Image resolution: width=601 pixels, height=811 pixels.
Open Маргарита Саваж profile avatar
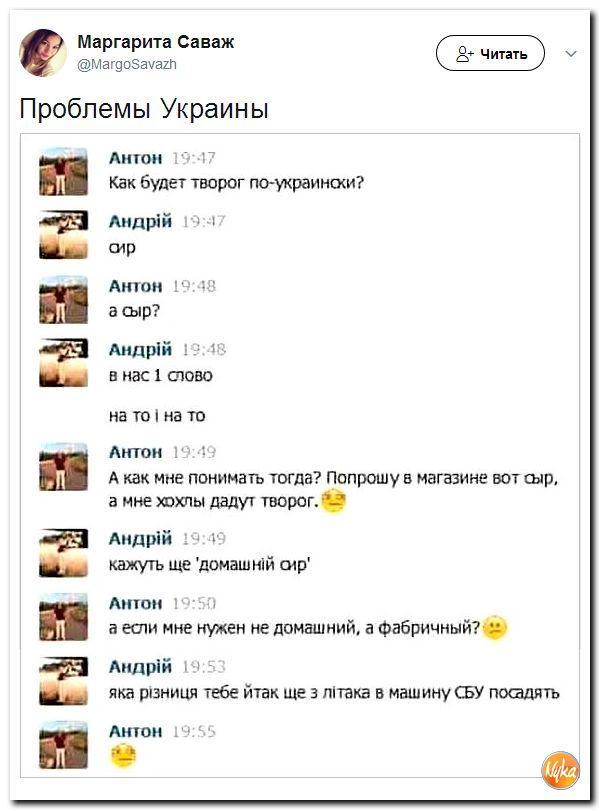[x=43, y=53]
